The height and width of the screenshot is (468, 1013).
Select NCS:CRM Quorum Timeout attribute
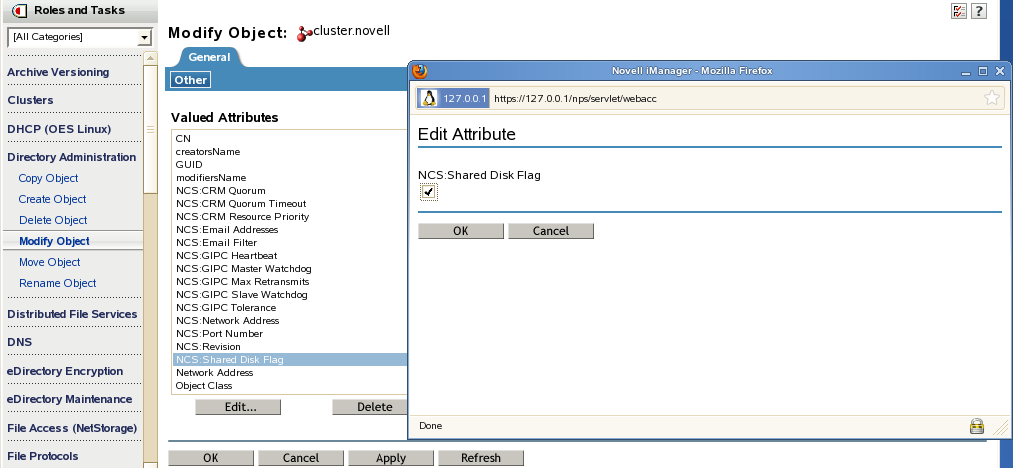tap(291, 204)
